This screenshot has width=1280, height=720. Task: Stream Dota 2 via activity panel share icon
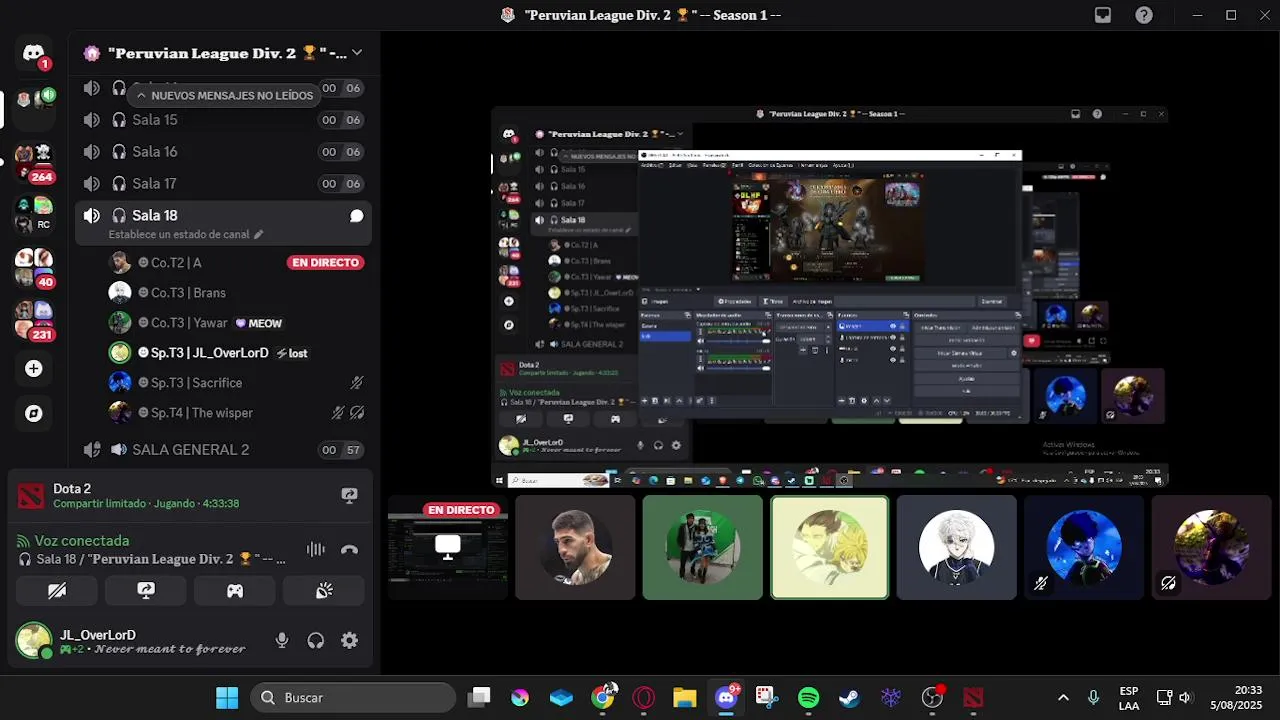(349, 495)
